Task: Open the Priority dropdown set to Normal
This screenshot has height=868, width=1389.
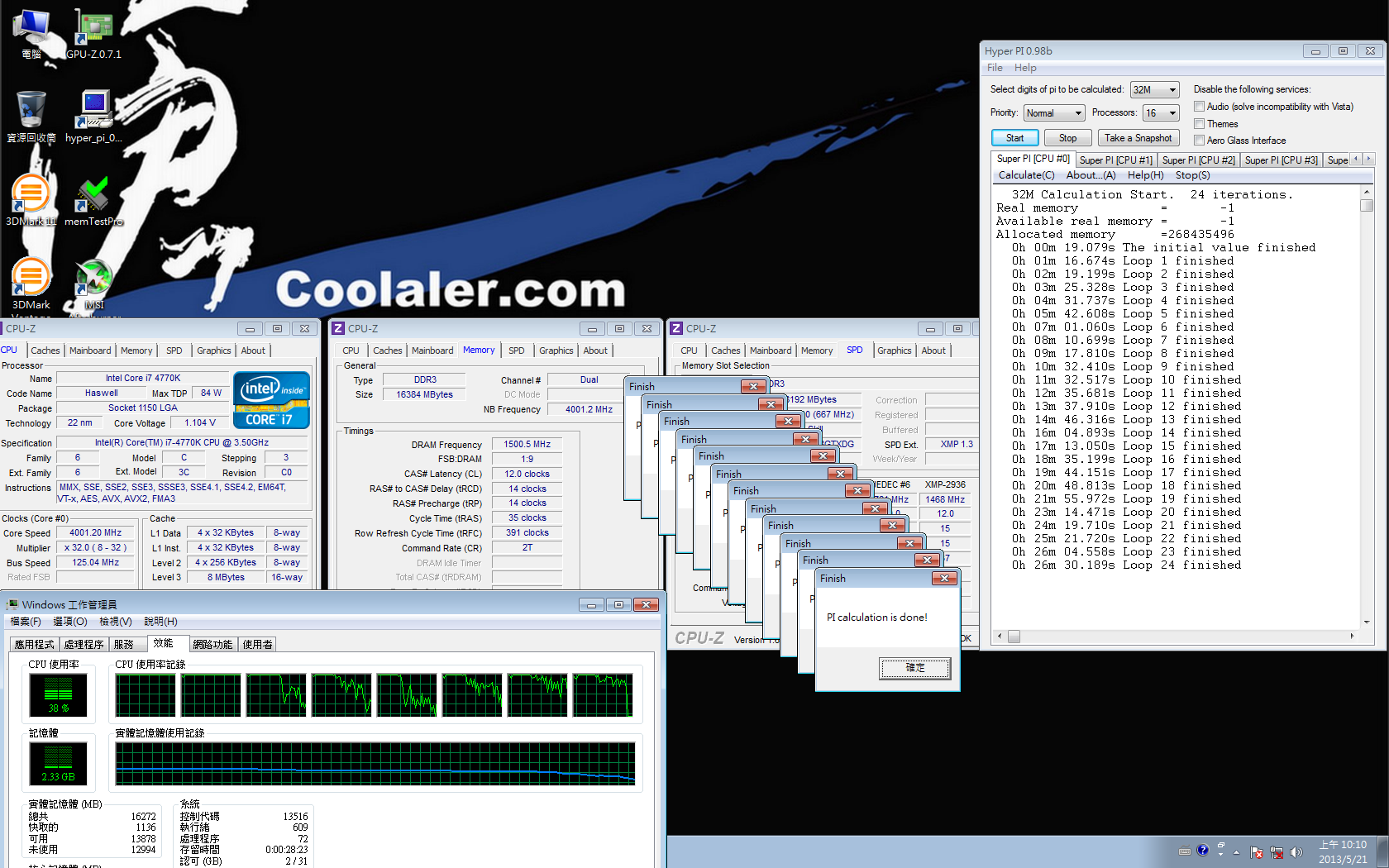Action: [1054, 112]
